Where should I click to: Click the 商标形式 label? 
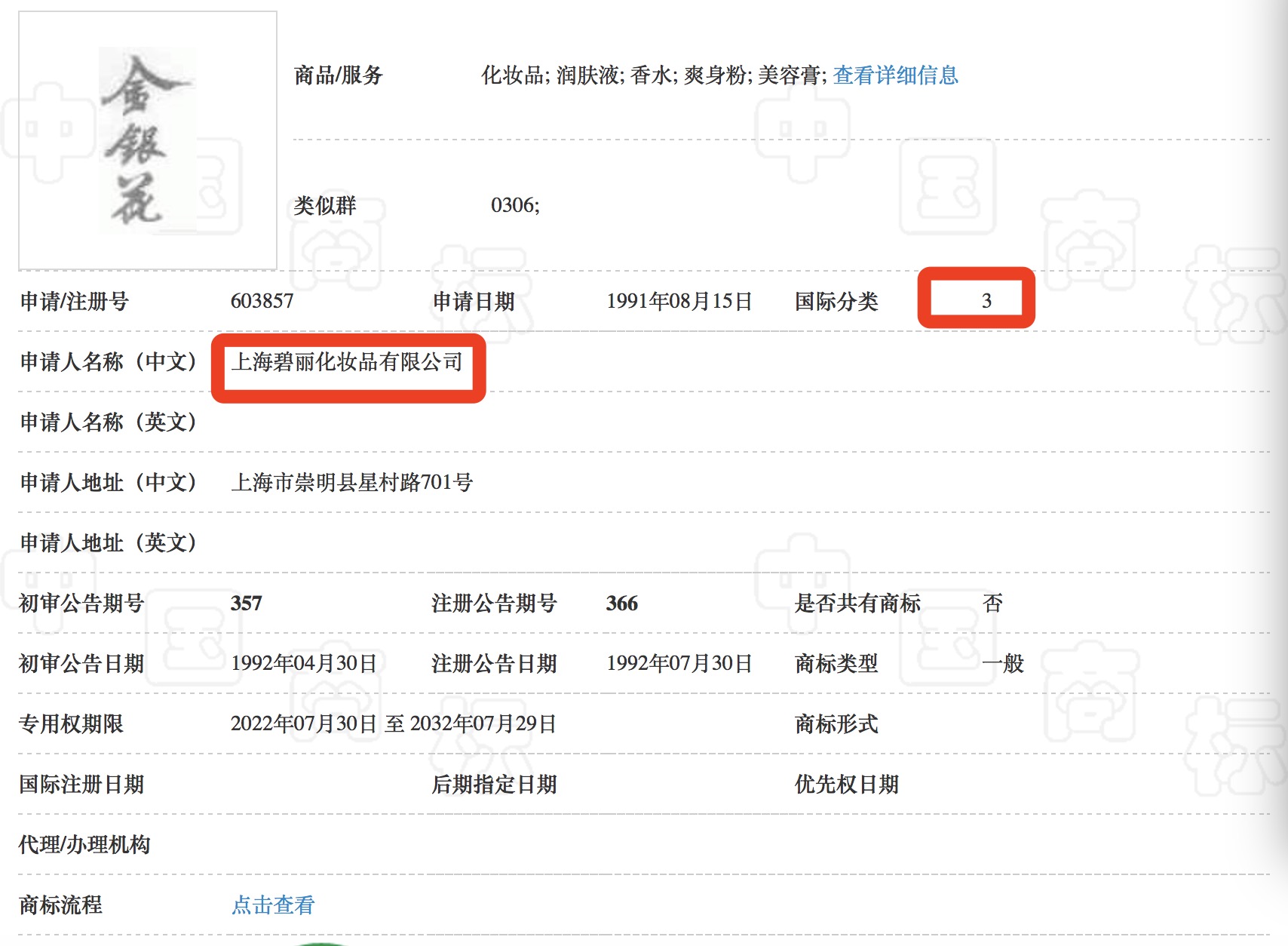836,723
